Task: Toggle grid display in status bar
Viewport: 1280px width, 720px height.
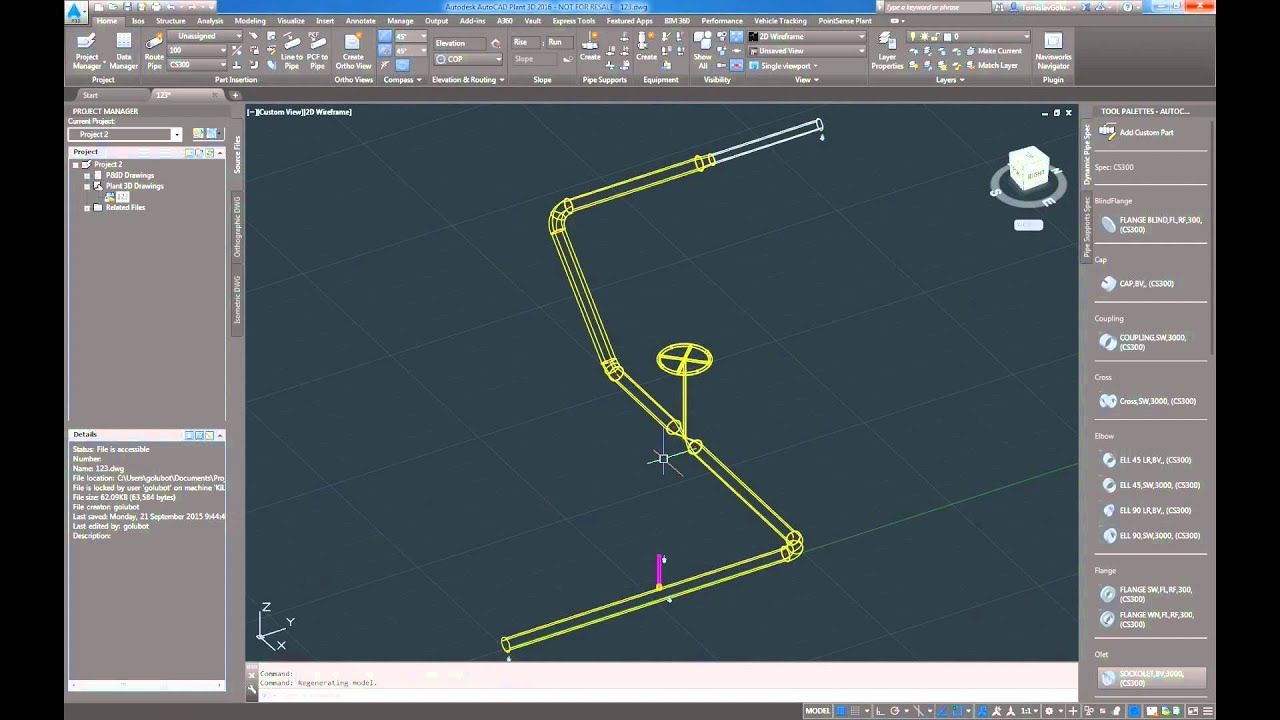Action: coord(842,711)
